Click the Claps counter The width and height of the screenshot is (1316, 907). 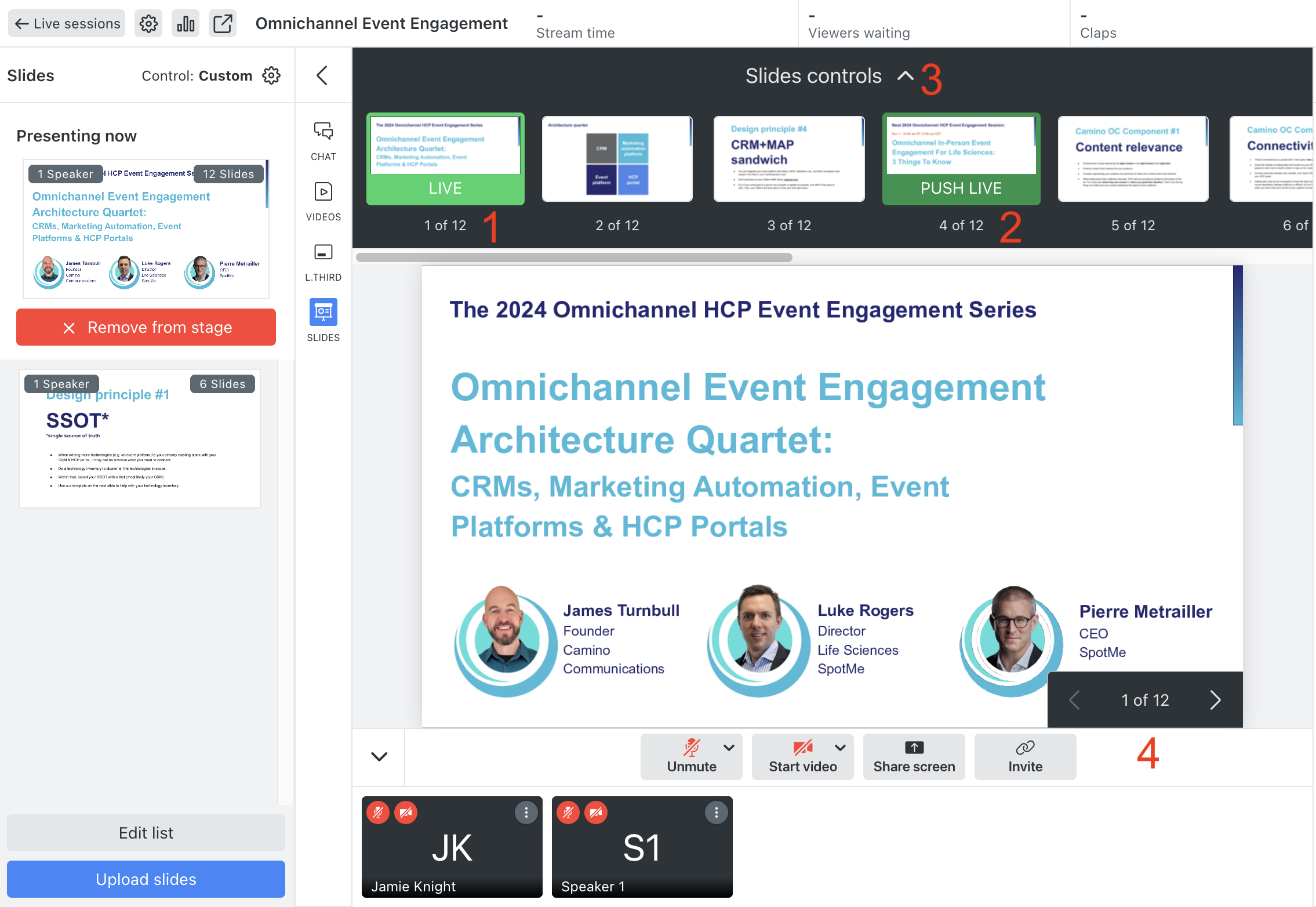(x=1098, y=24)
